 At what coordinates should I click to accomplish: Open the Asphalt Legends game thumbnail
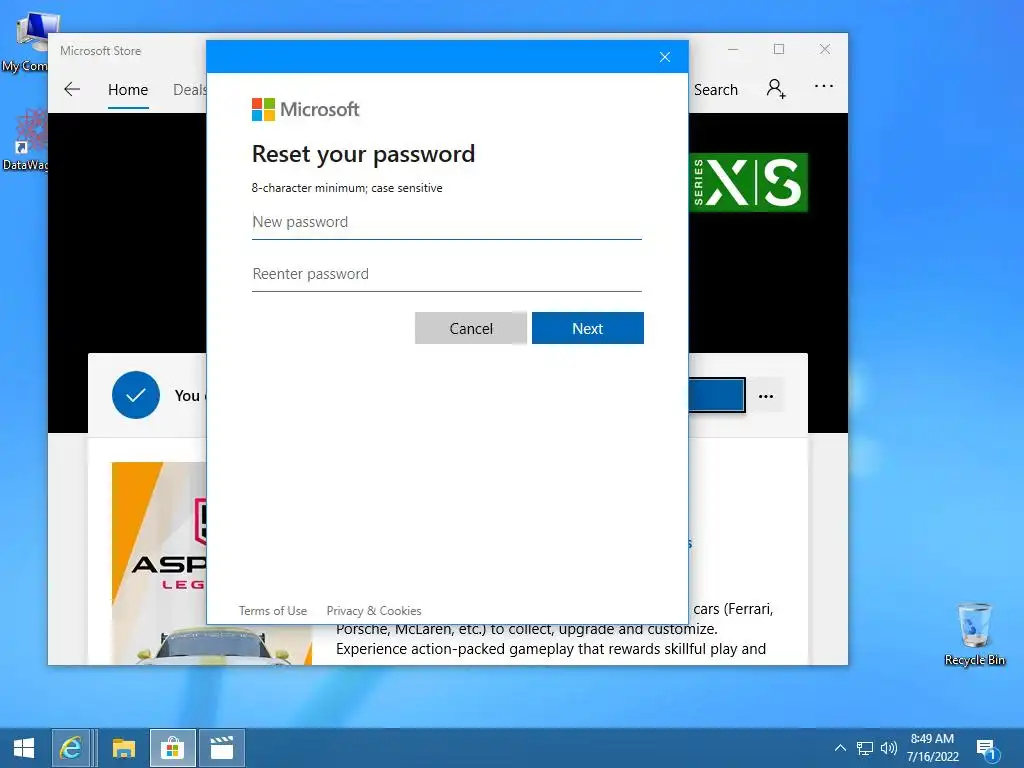click(x=159, y=563)
